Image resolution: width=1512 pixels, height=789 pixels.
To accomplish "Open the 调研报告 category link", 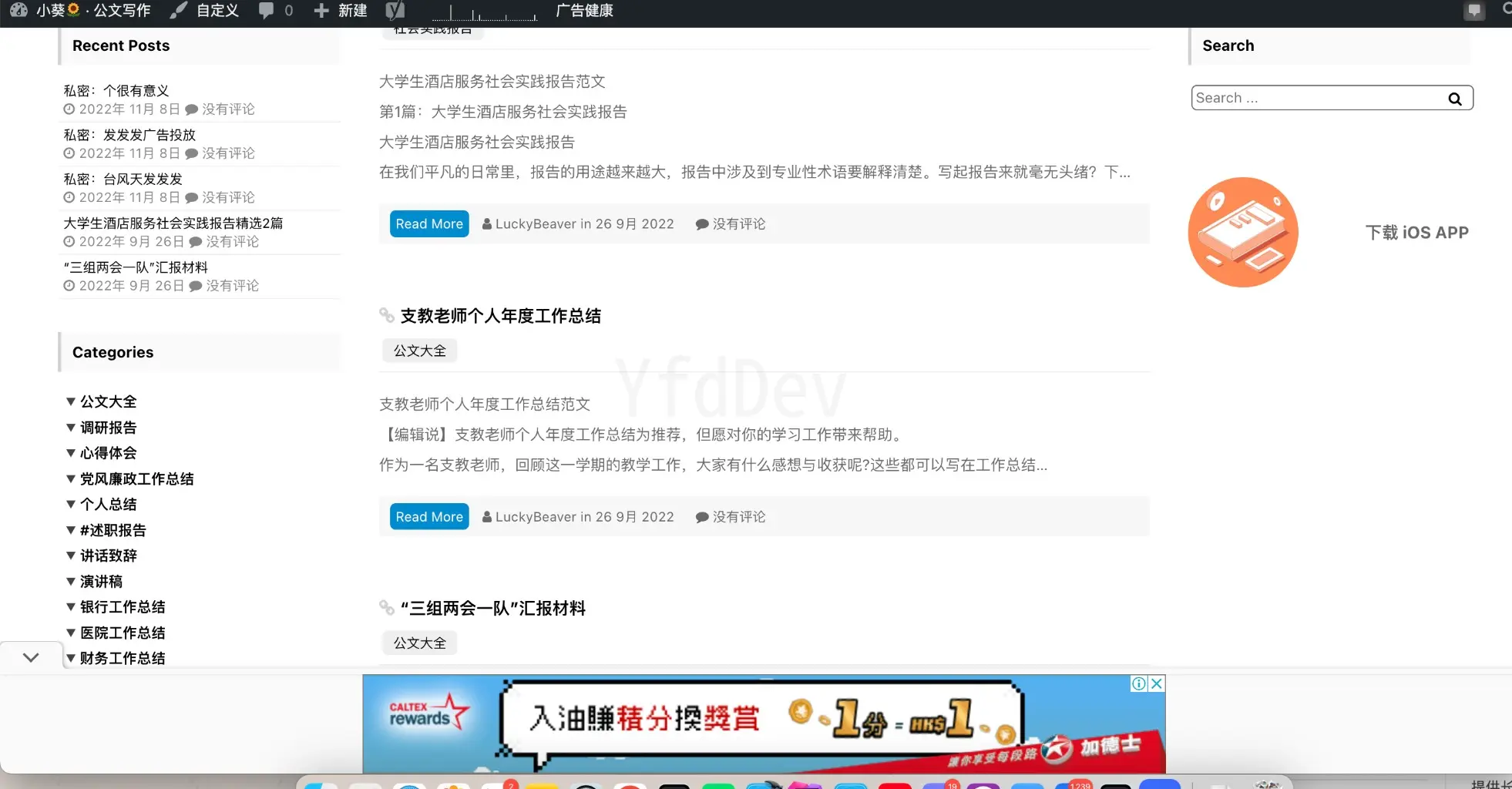I will [x=109, y=428].
